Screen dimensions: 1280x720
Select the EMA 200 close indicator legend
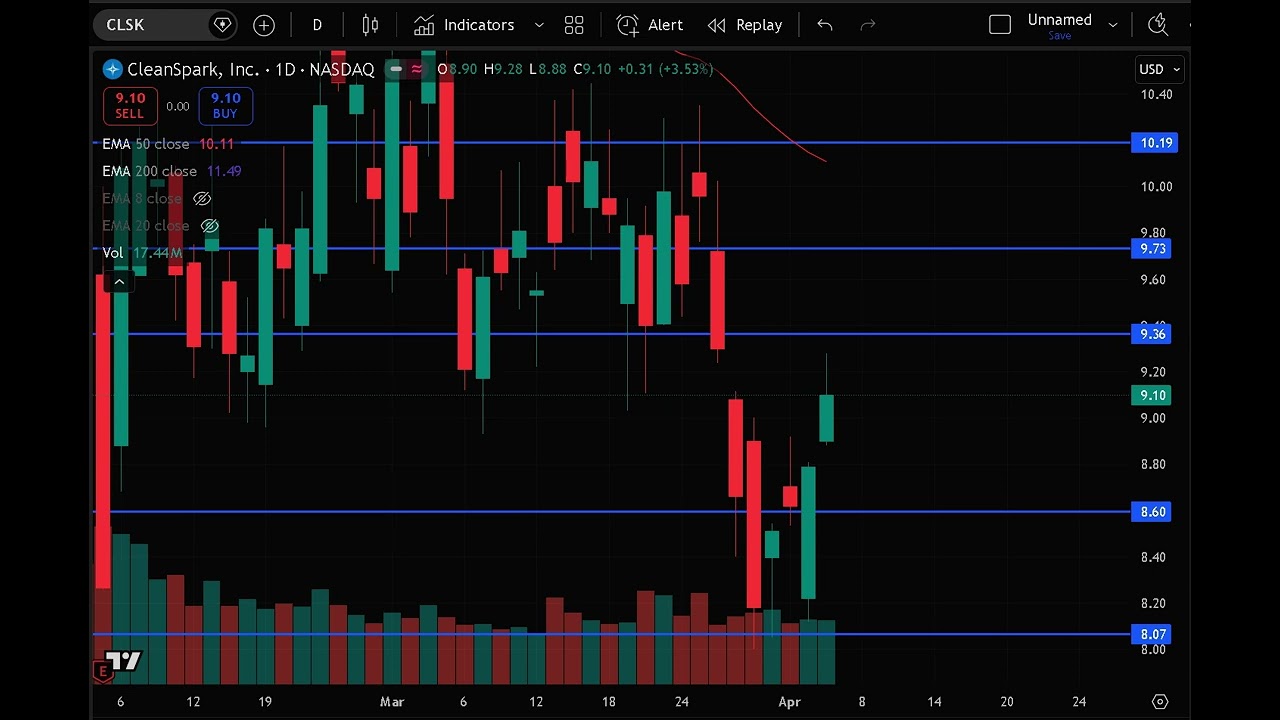172,171
